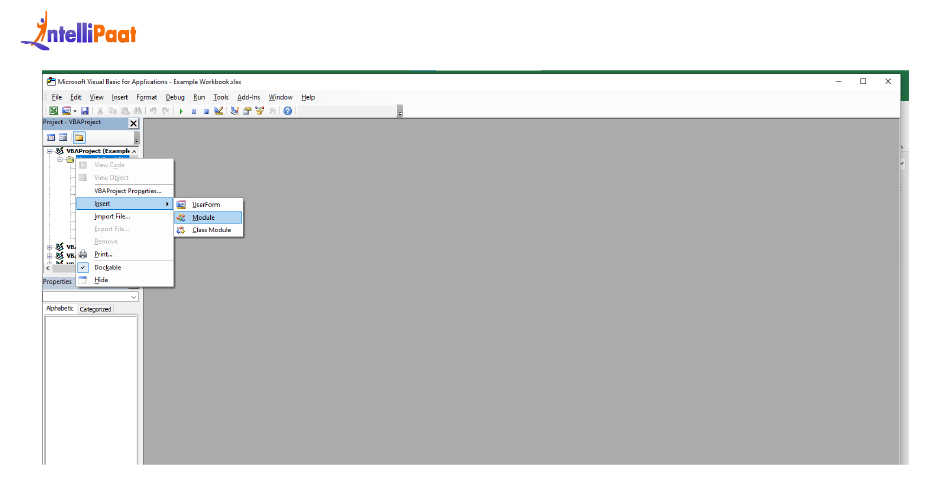Click the Toolbox toolbar icon
Viewport: 951px width, 496px height.
[x=272, y=111]
